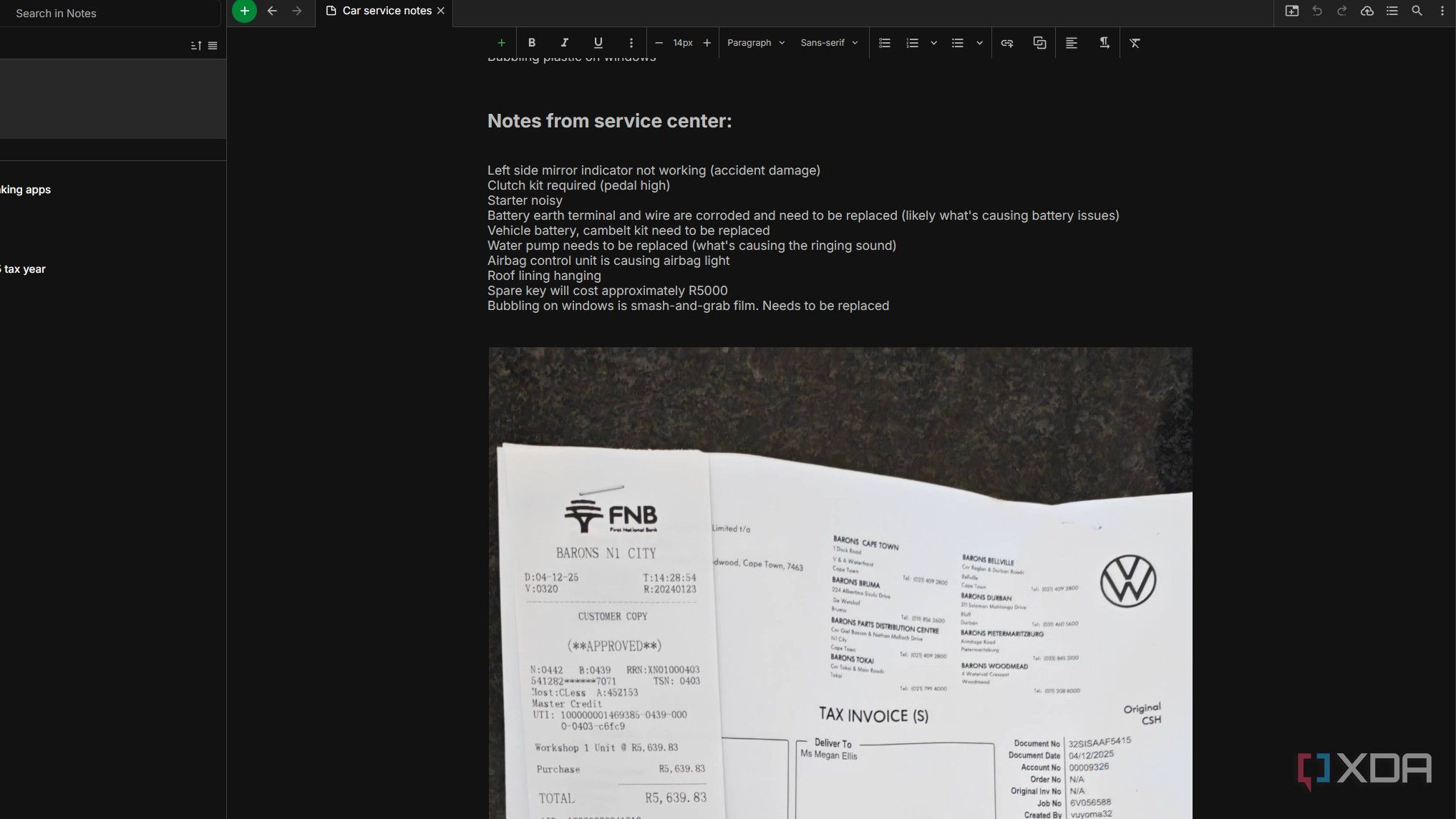
Task: Open more text formatting options
Action: click(631, 43)
